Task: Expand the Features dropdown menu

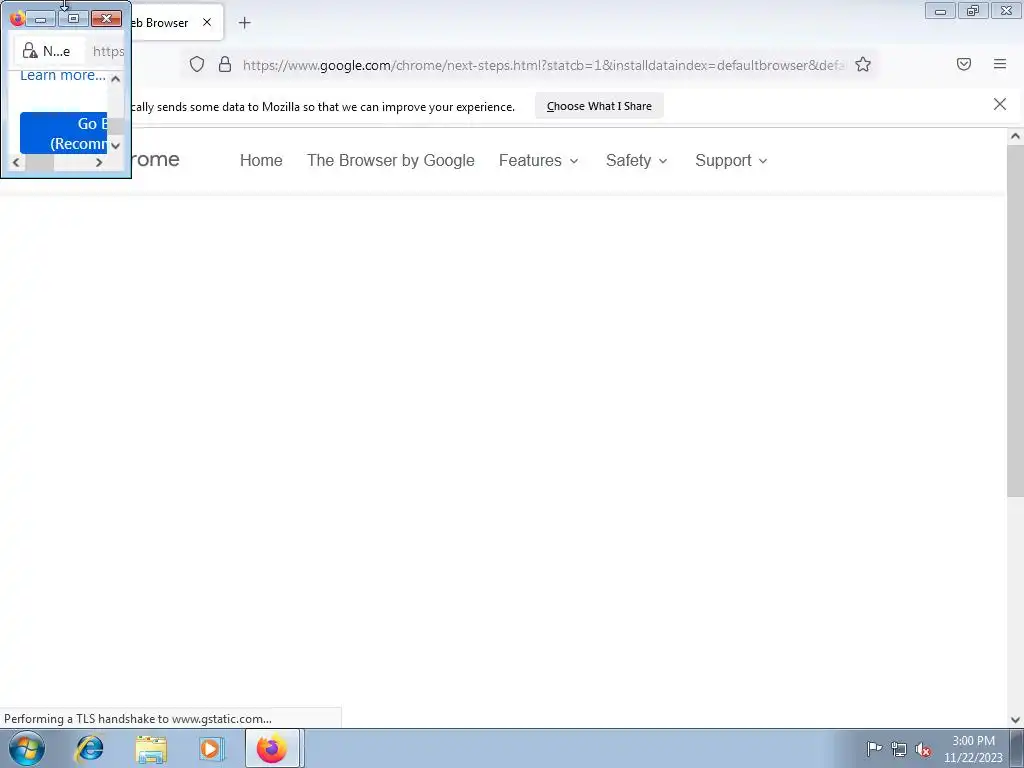Action: (538, 161)
